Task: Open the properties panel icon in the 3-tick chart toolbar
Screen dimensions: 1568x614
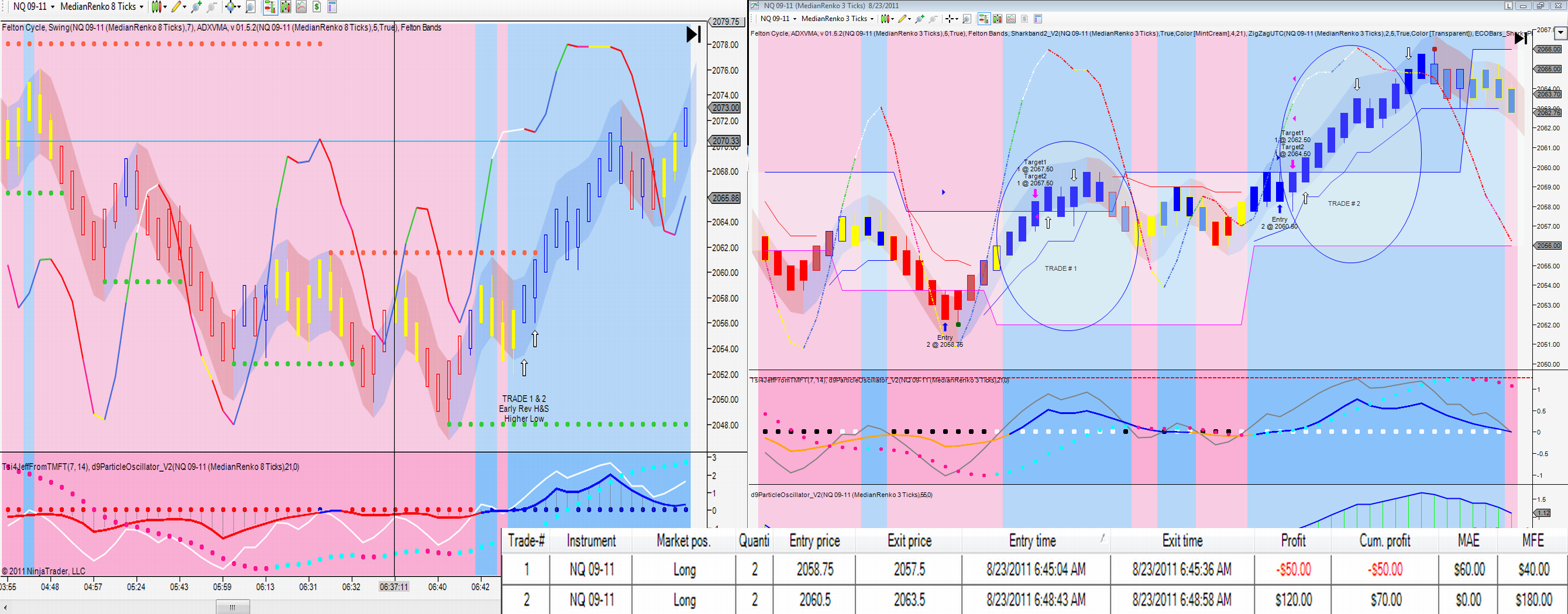Action: tap(1039, 19)
